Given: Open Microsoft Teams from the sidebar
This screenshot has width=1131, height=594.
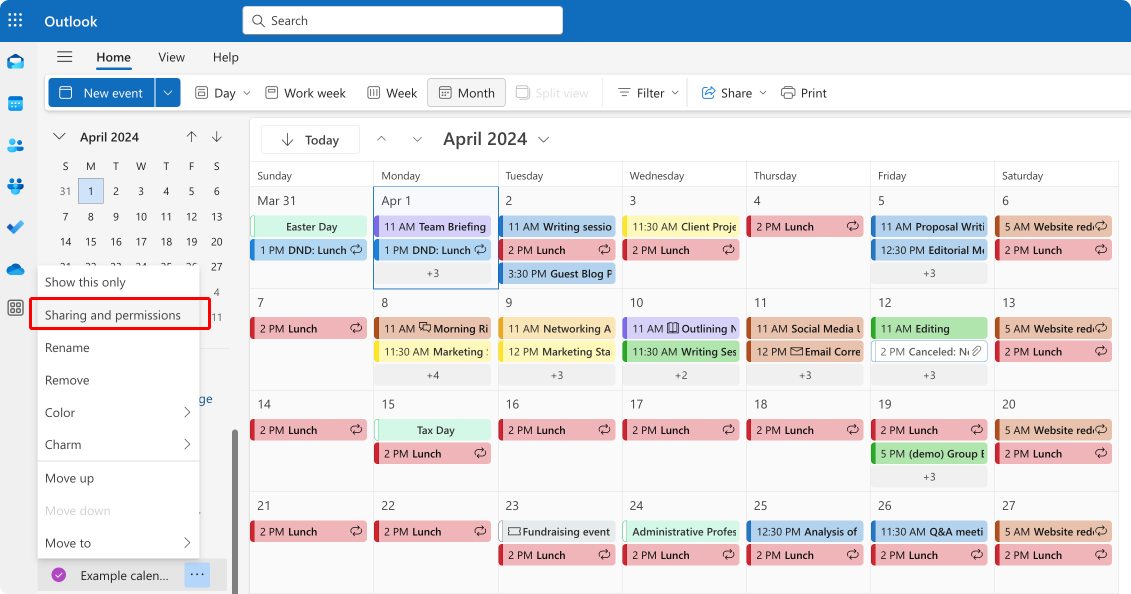Looking at the screenshot, I should [15, 187].
